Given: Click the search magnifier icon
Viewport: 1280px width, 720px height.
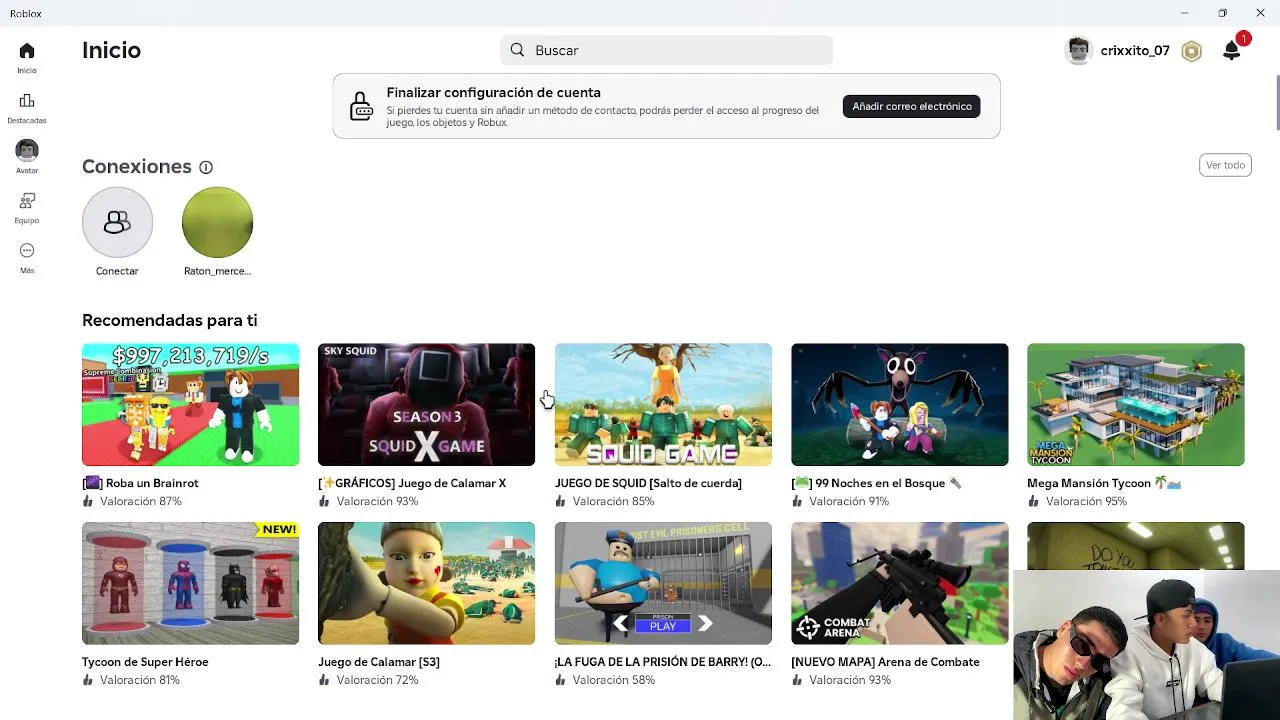Looking at the screenshot, I should (x=517, y=50).
